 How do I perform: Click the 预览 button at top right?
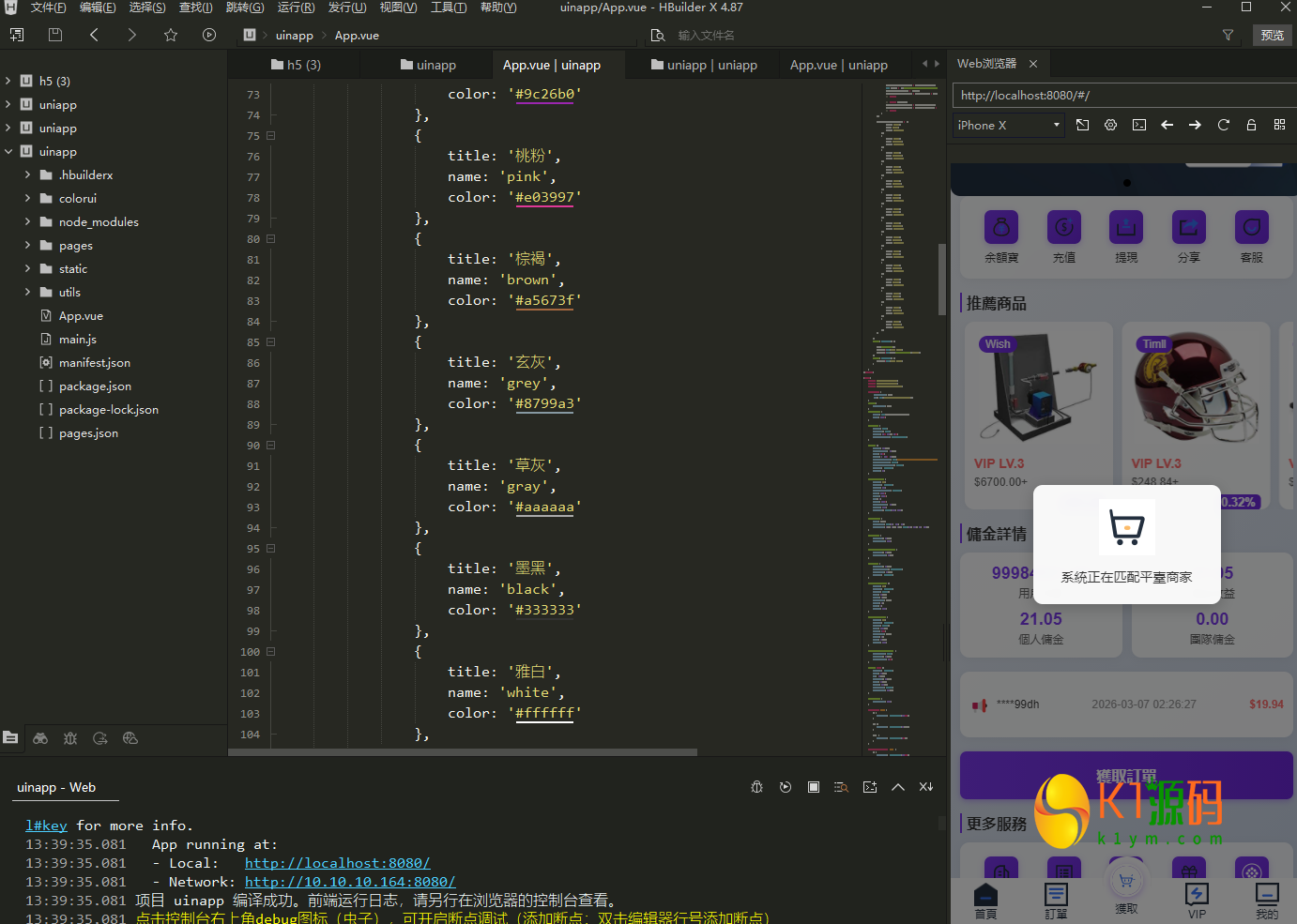pyautogui.click(x=1272, y=35)
